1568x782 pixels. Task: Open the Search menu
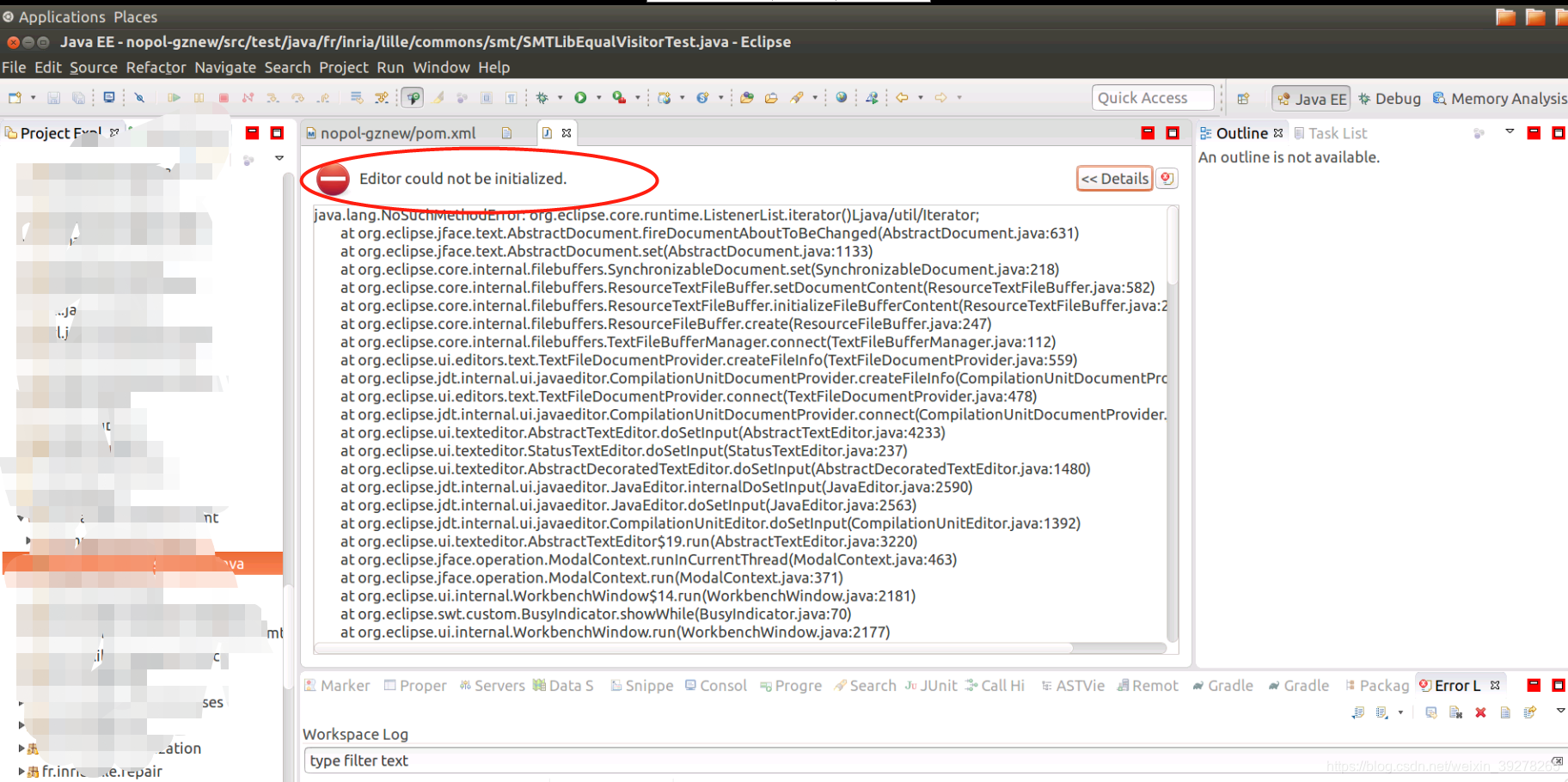pos(288,67)
